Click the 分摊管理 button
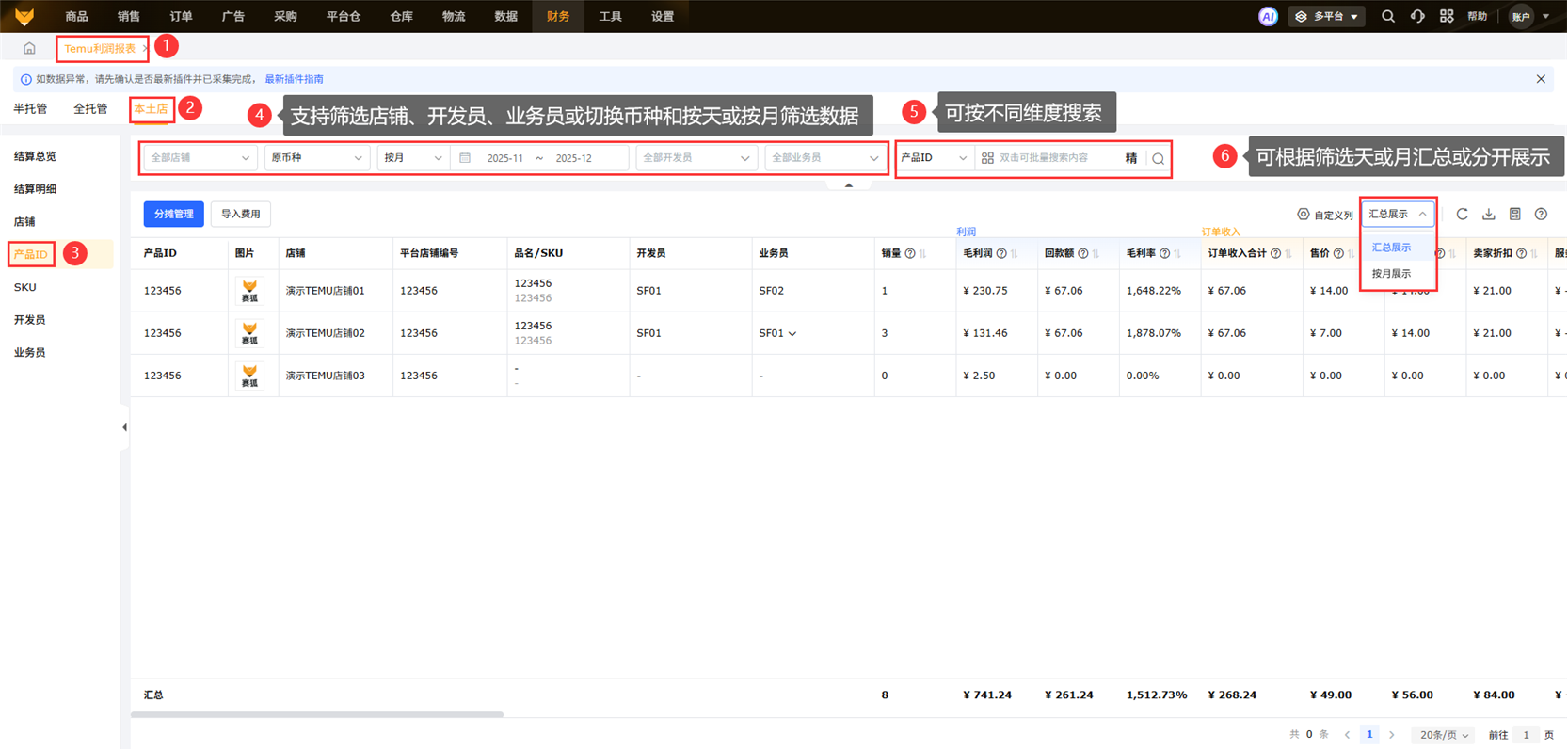 (x=173, y=215)
